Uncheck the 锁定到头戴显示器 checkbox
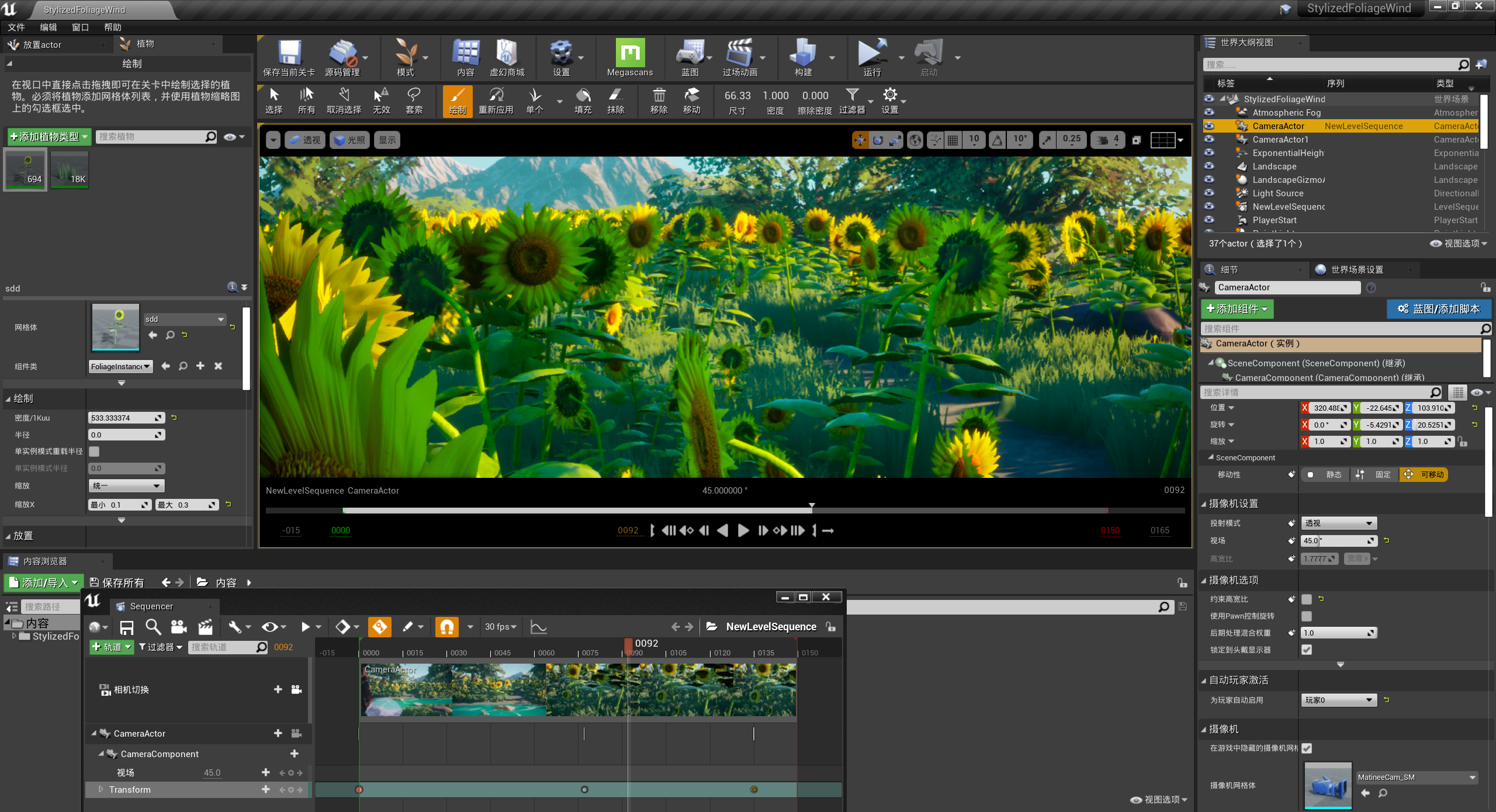1496x812 pixels. [1307, 650]
